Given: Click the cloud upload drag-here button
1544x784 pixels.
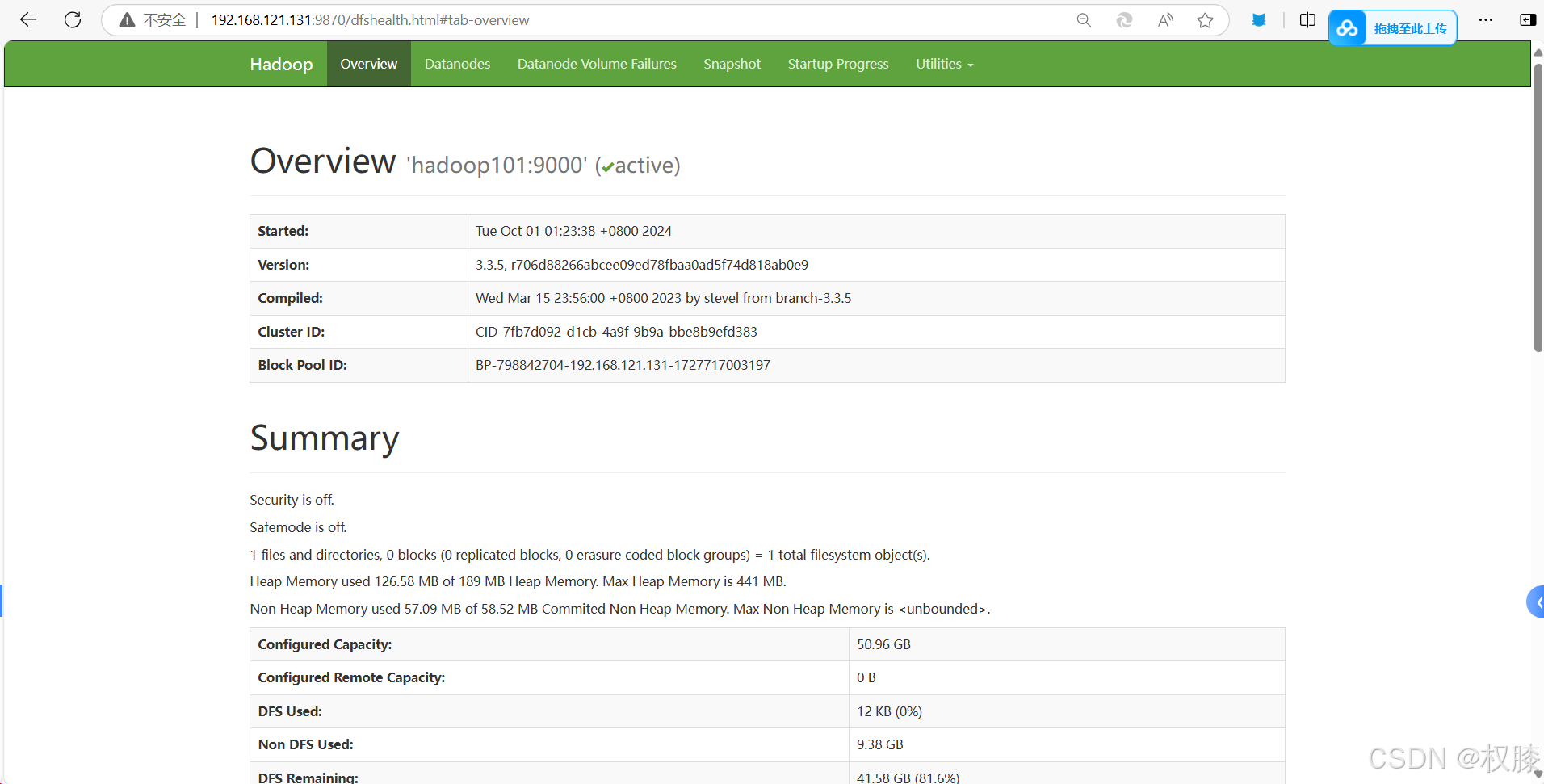Looking at the screenshot, I should pyautogui.click(x=1393, y=28).
